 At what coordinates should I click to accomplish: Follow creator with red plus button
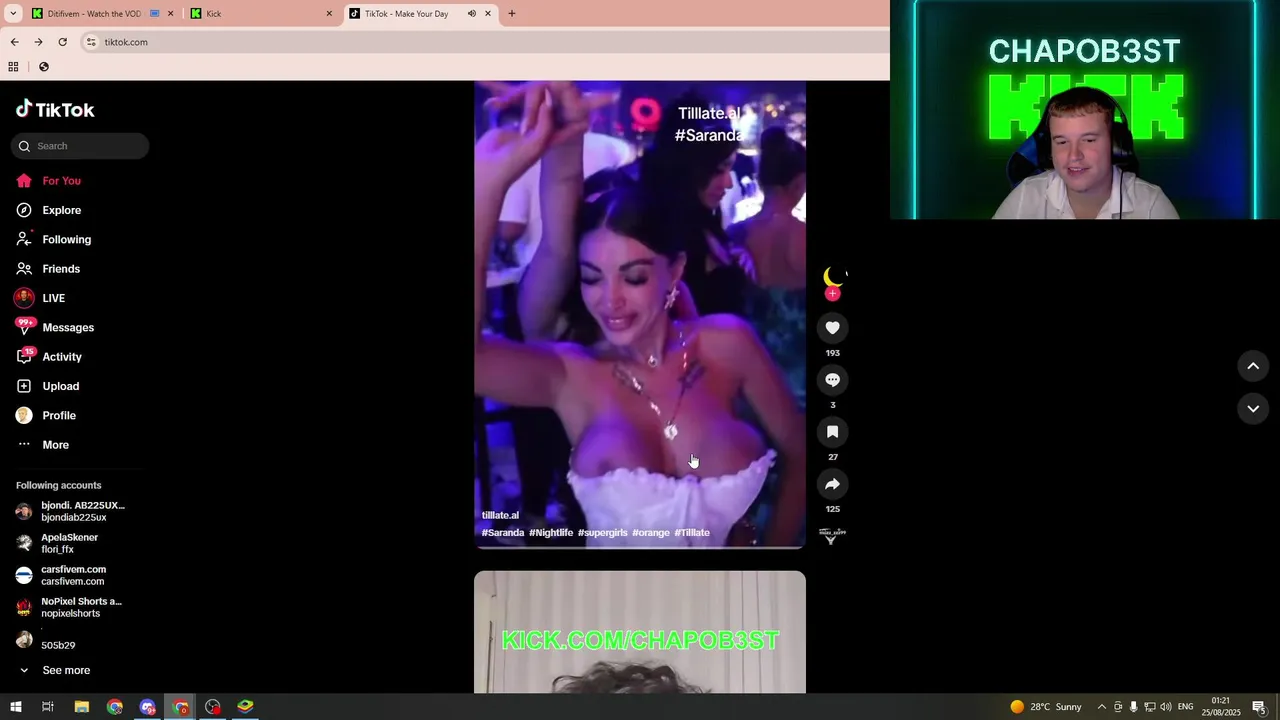point(832,294)
